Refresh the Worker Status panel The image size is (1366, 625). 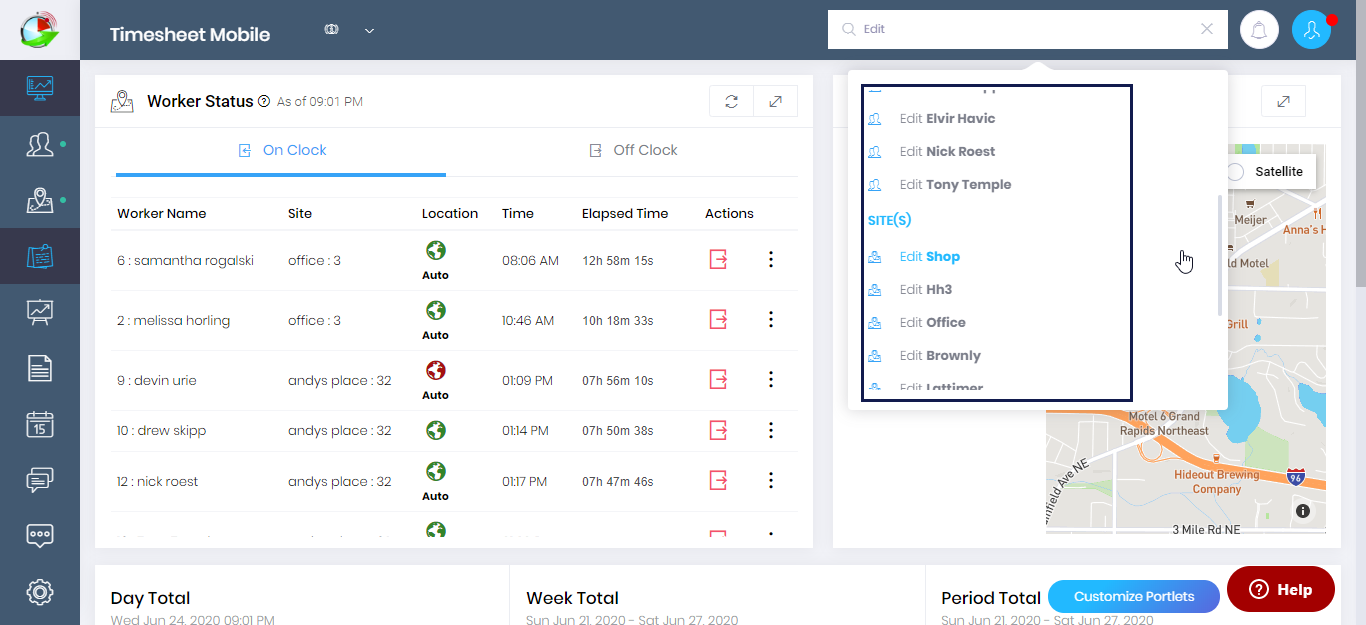(732, 101)
